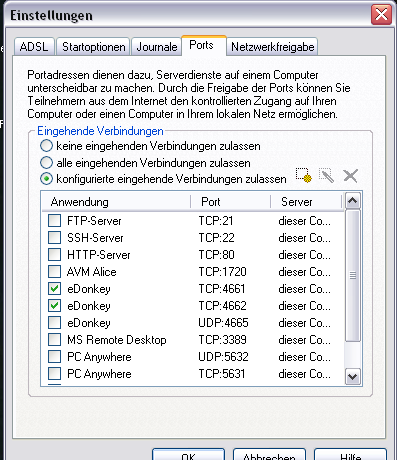This screenshot has width=397, height=460.
Task: Click server cell in MS Remote Desktop row
Action: (x=305, y=340)
